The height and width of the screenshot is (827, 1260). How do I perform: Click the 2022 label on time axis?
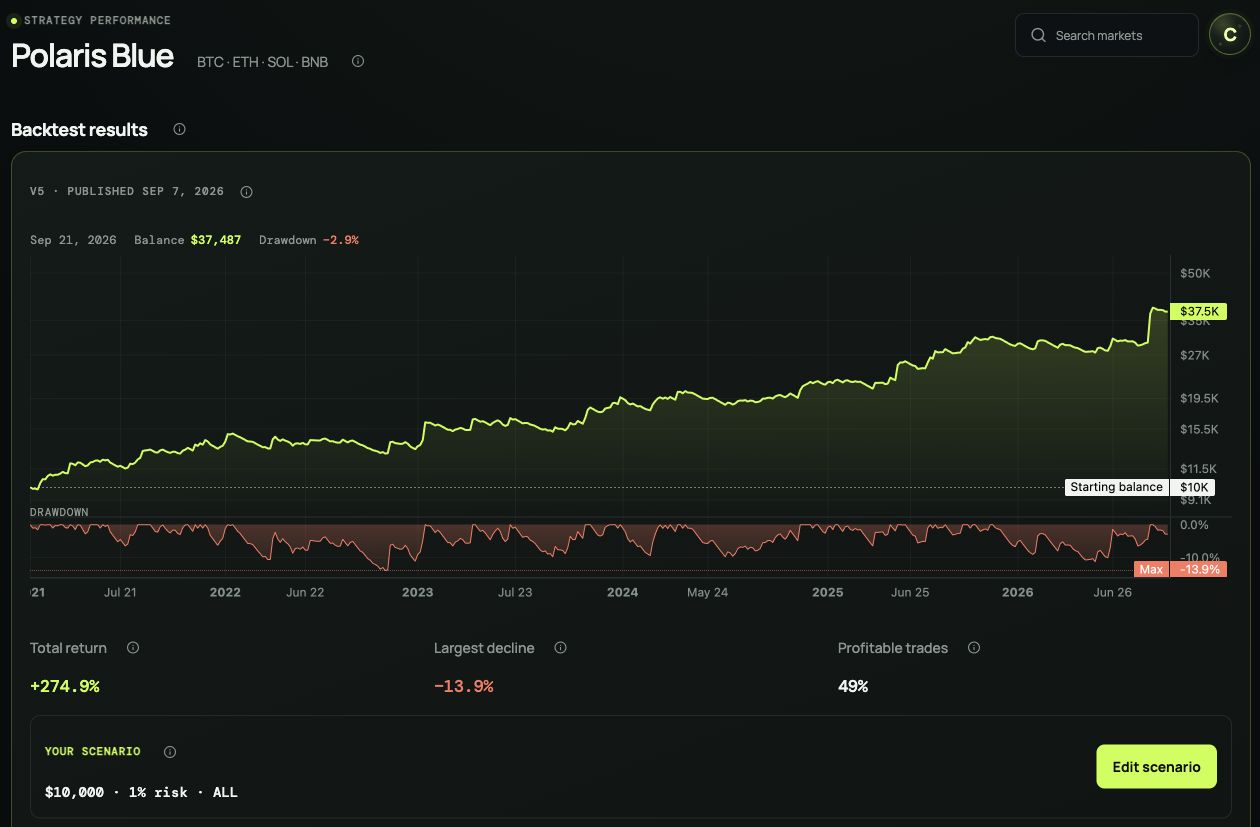[225, 592]
